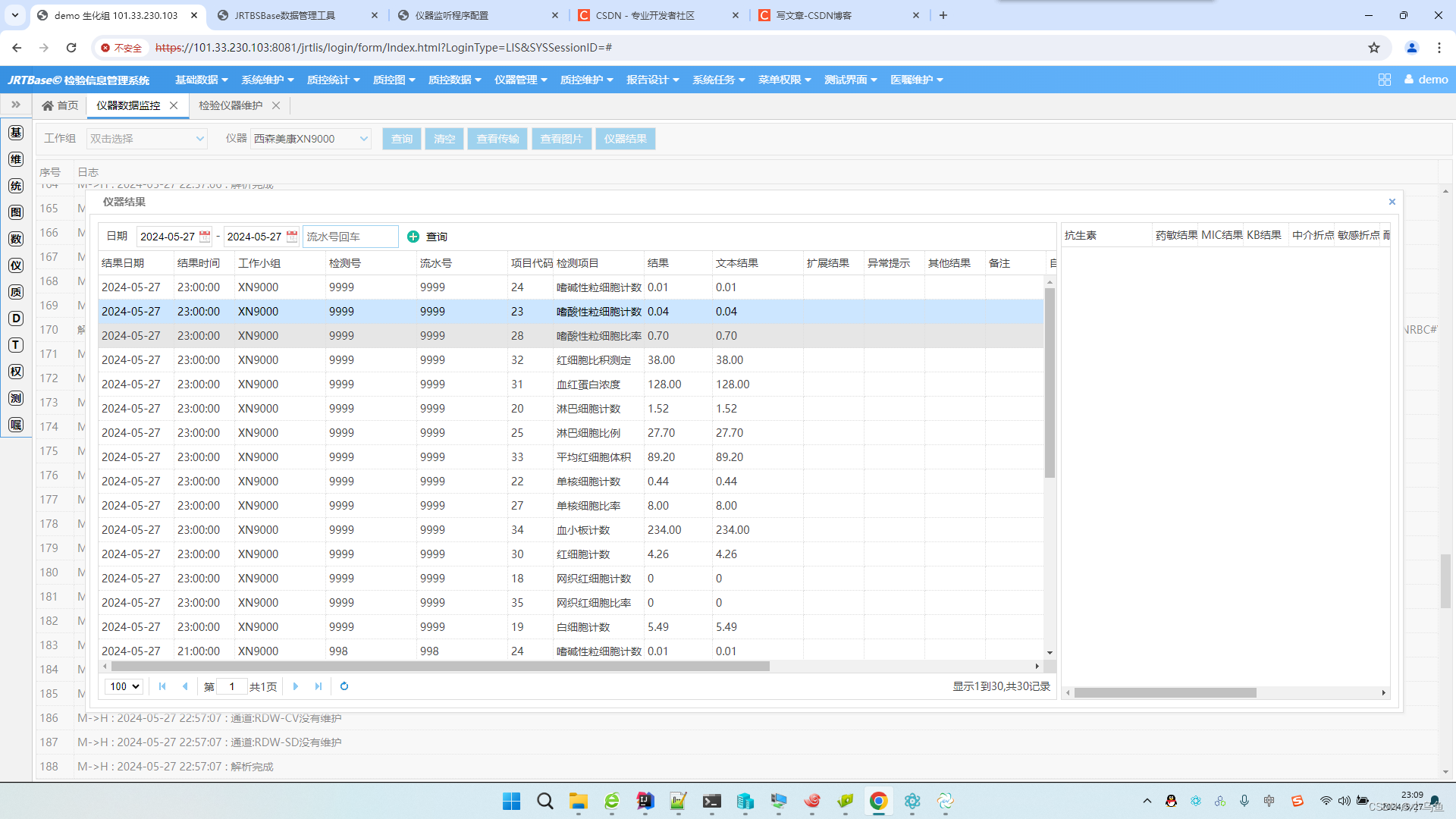Change page size dropdown showing 100

[x=124, y=686]
